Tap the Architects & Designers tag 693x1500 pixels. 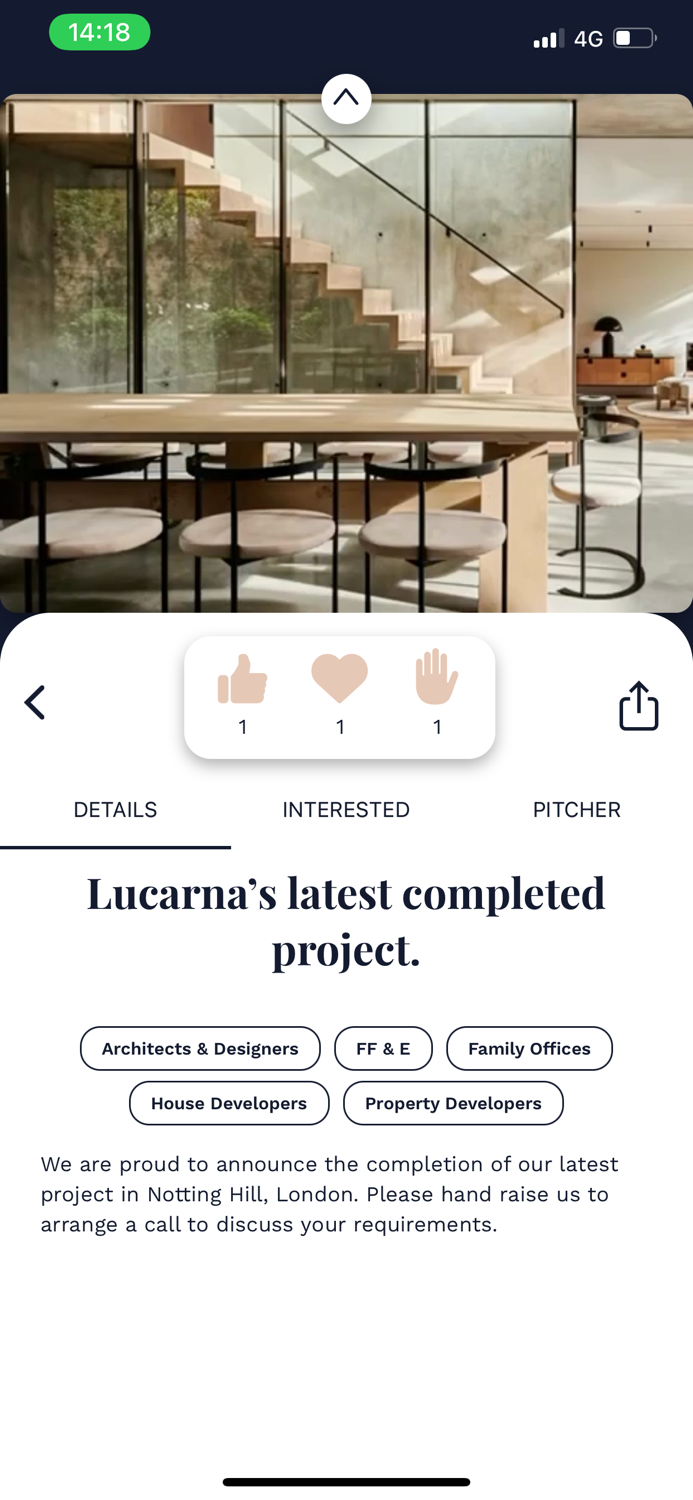point(200,1049)
